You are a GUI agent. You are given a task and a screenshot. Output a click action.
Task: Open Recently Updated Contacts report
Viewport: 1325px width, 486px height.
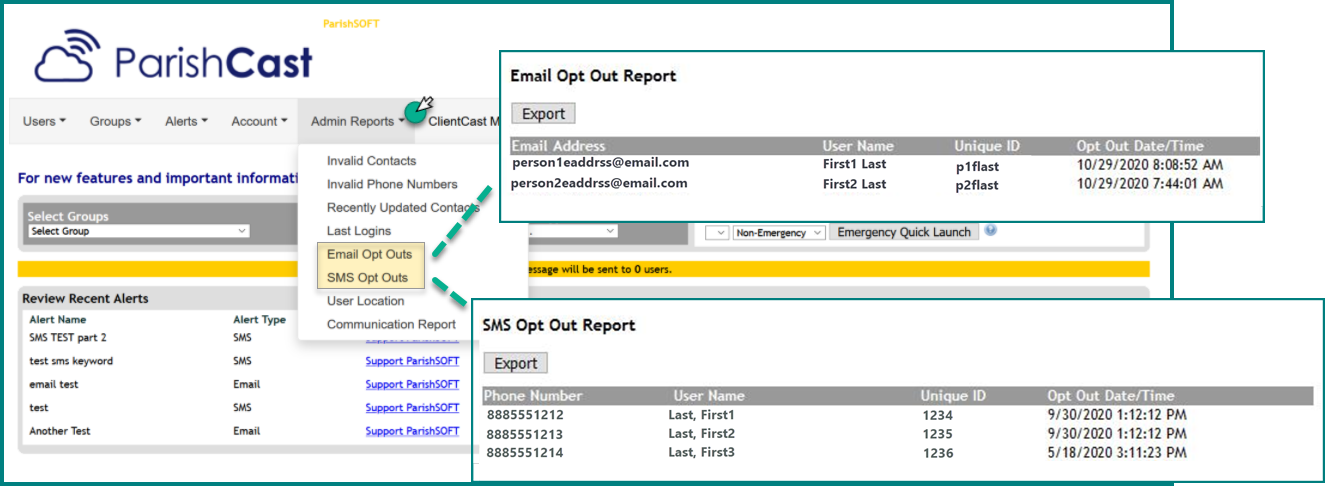[403, 208]
